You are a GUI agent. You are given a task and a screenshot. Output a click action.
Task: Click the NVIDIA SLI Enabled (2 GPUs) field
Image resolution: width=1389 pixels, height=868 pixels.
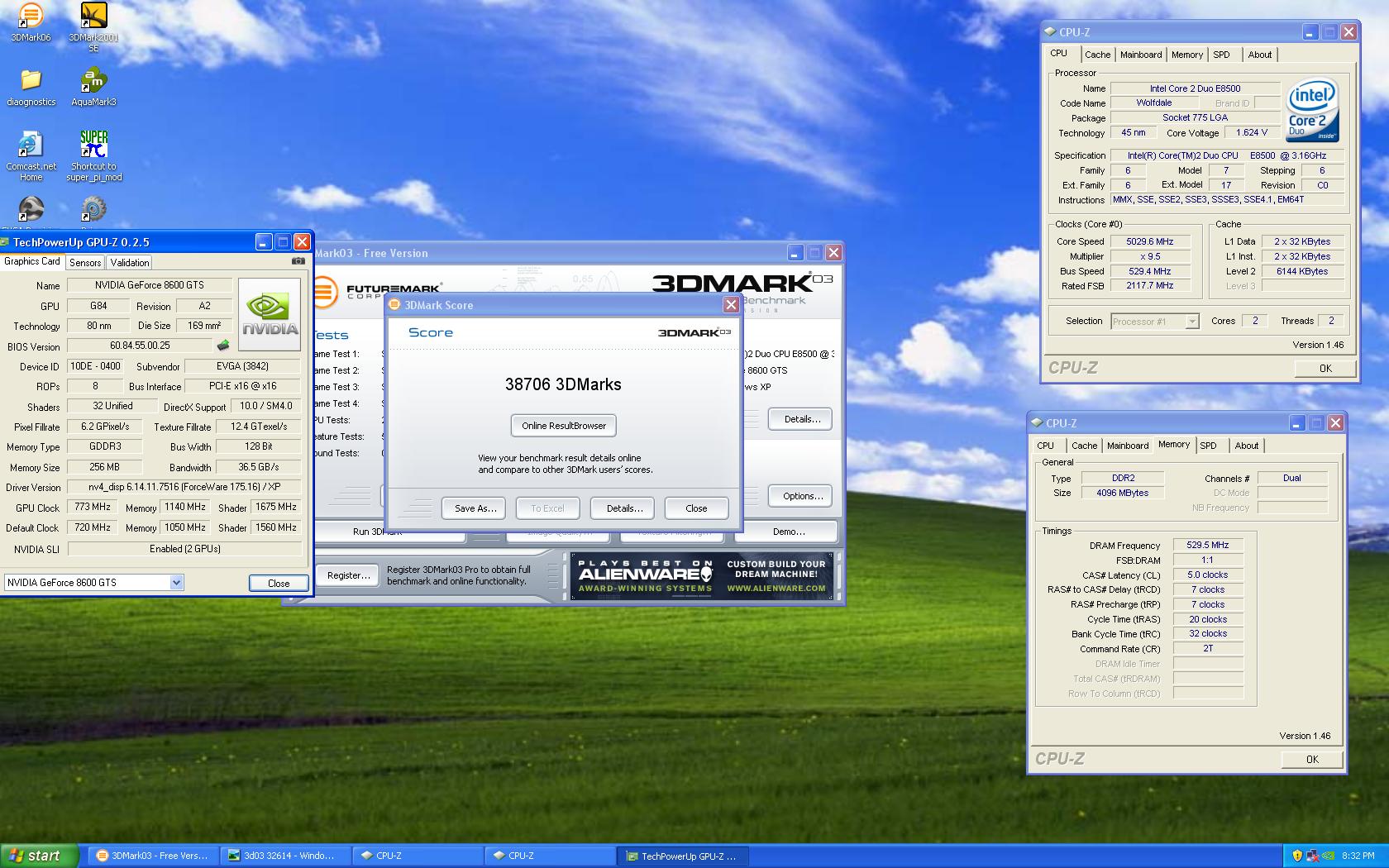click(184, 549)
